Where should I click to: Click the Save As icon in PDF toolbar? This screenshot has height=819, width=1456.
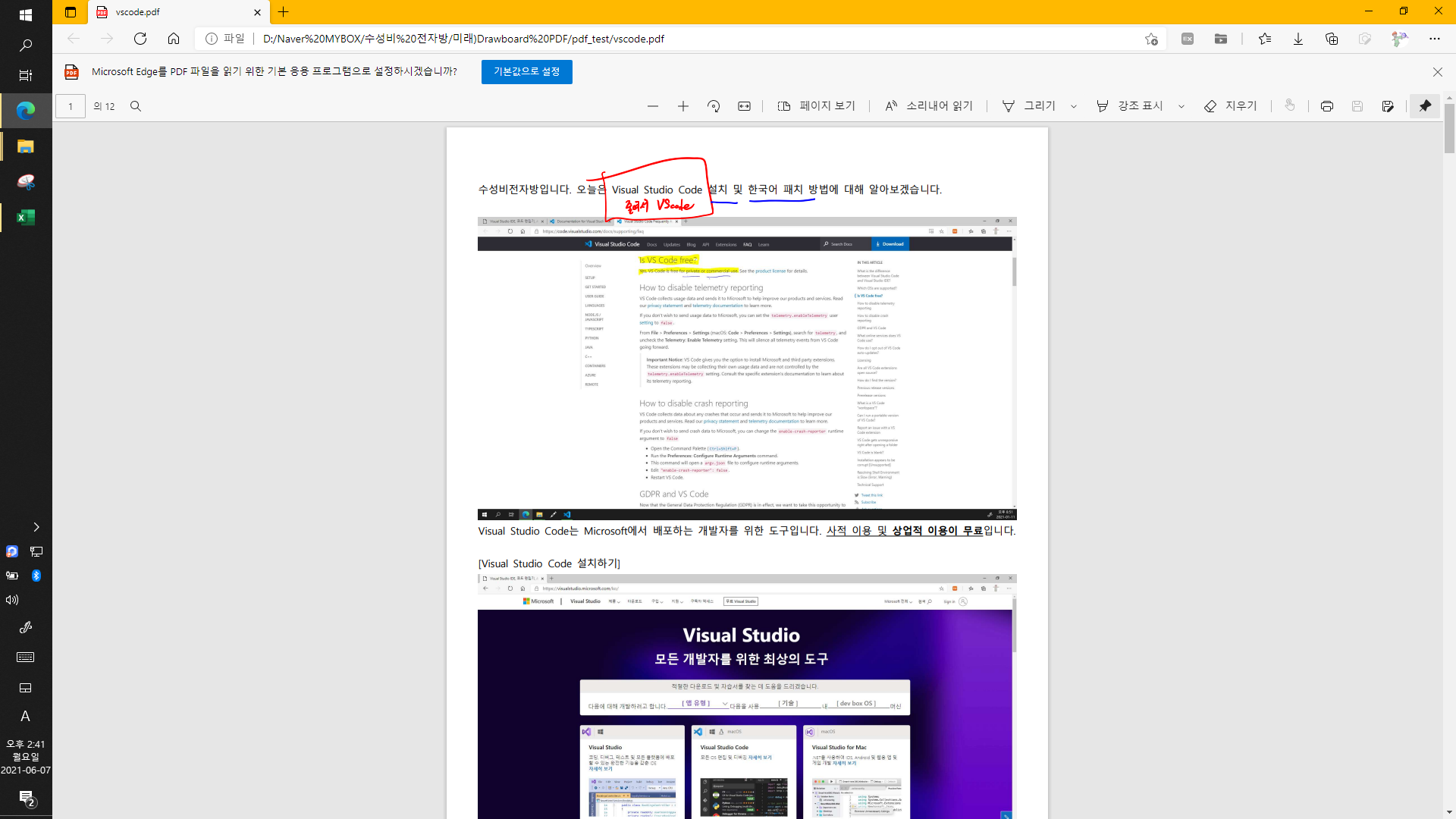pos(1388,106)
